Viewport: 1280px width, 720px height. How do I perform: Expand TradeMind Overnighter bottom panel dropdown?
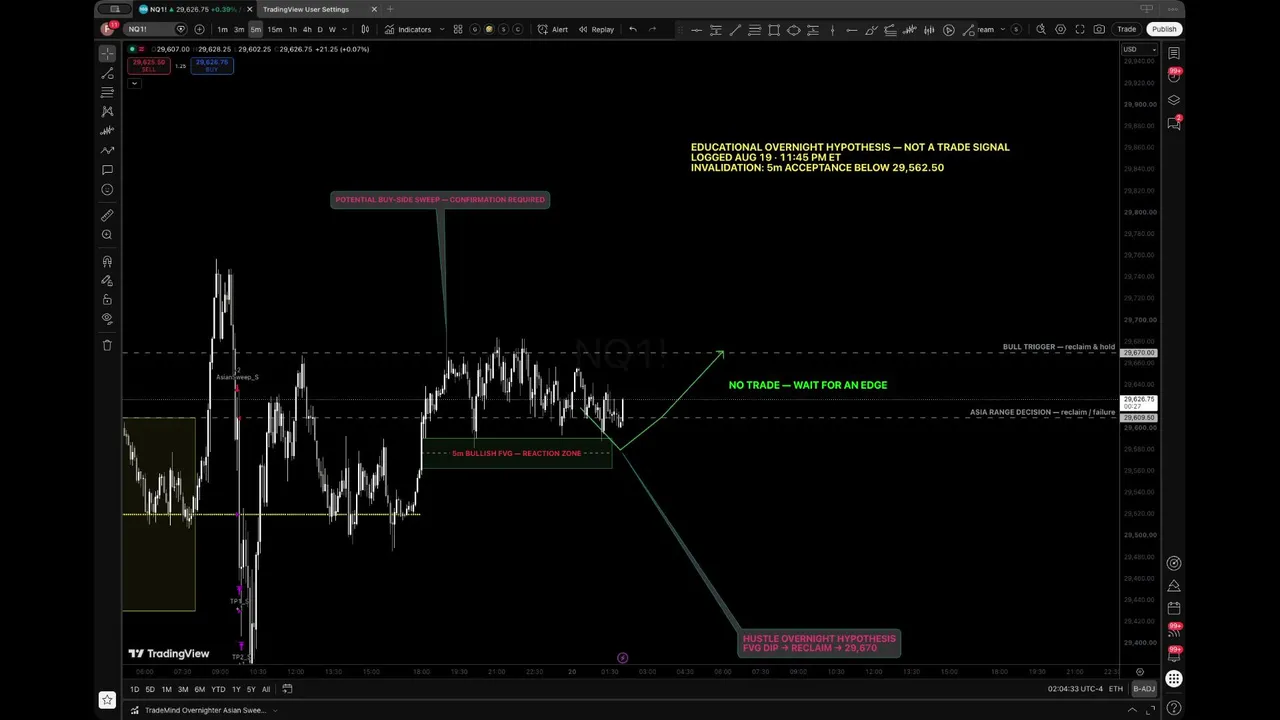click(x=275, y=710)
